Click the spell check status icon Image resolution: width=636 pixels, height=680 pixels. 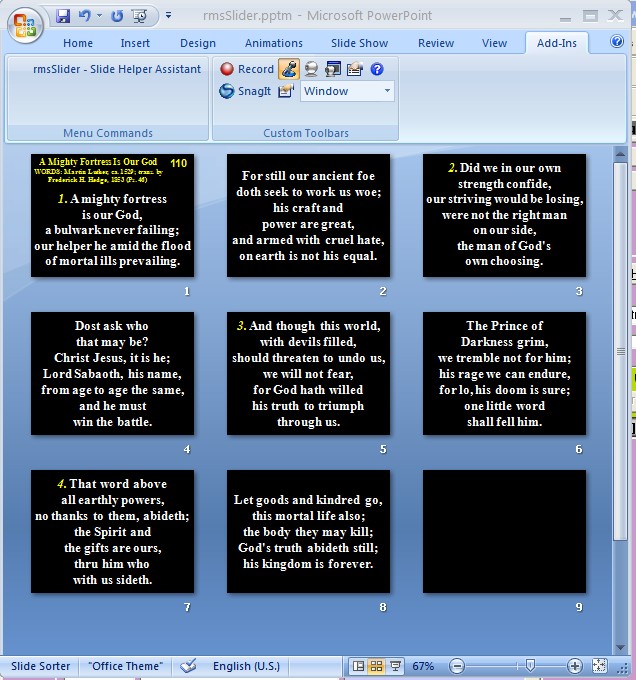188,665
